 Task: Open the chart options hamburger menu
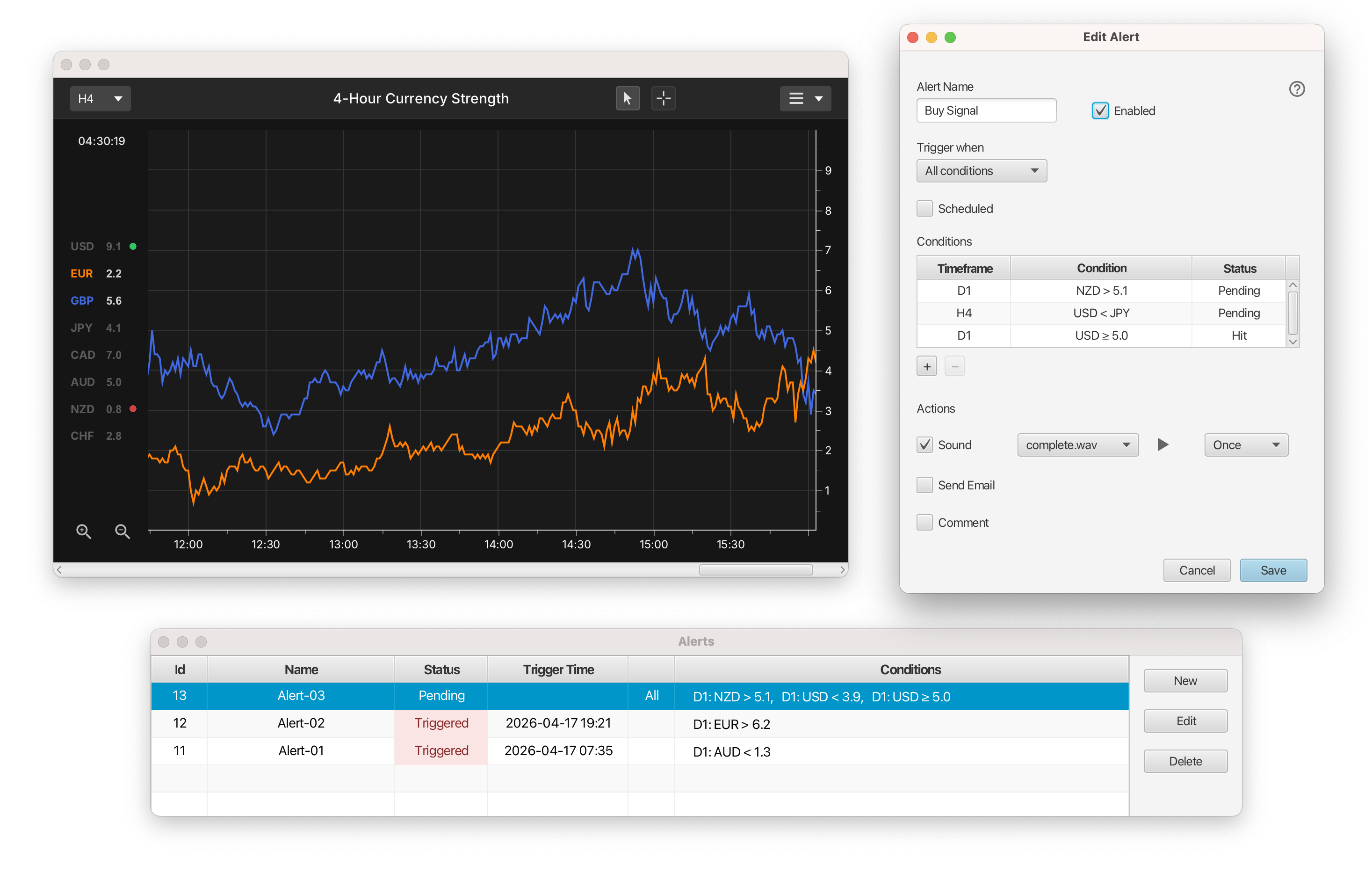pyautogui.click(x=804, y=98)
